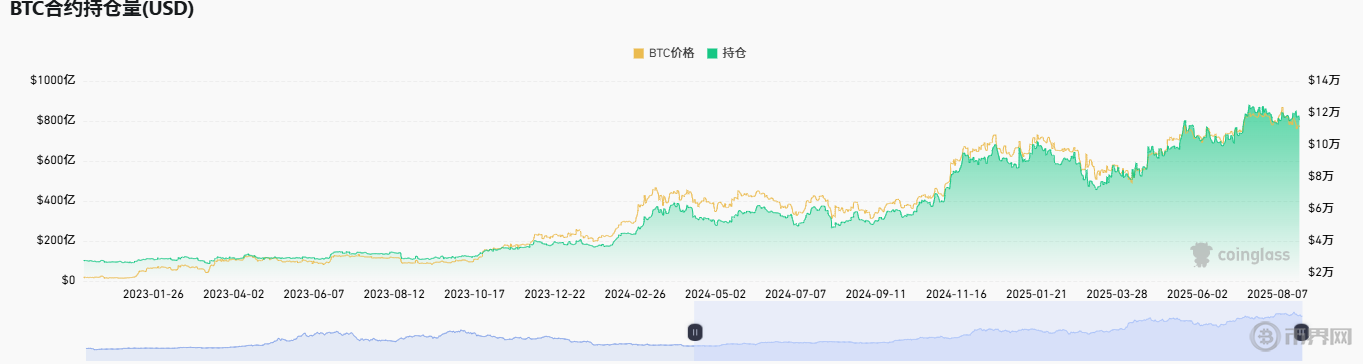Click the $1000亿 left axis label
The image size is (1363, 364).
[53, 80]
